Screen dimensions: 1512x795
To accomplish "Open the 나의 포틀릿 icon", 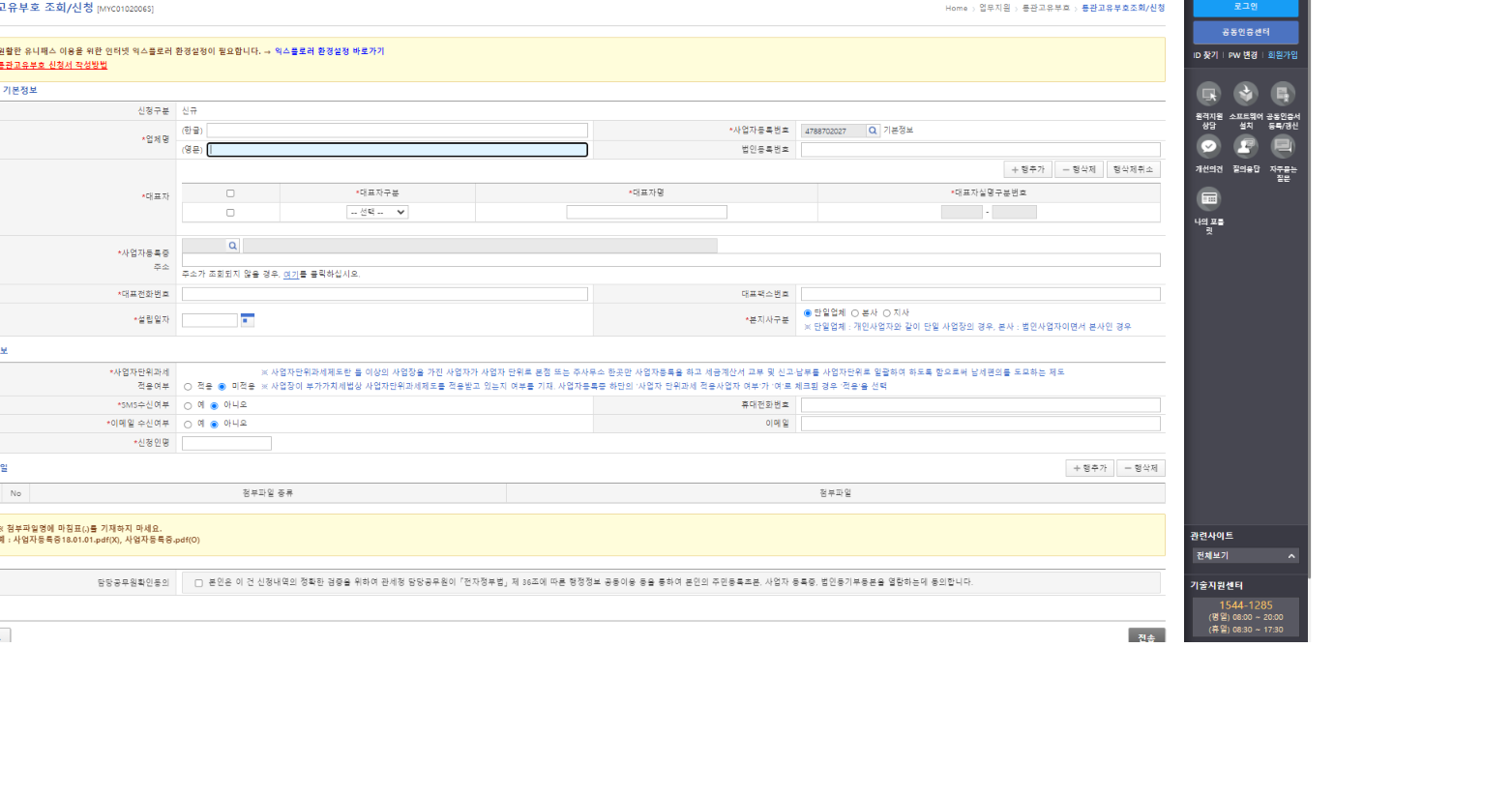I will [x=1208, y=199].
